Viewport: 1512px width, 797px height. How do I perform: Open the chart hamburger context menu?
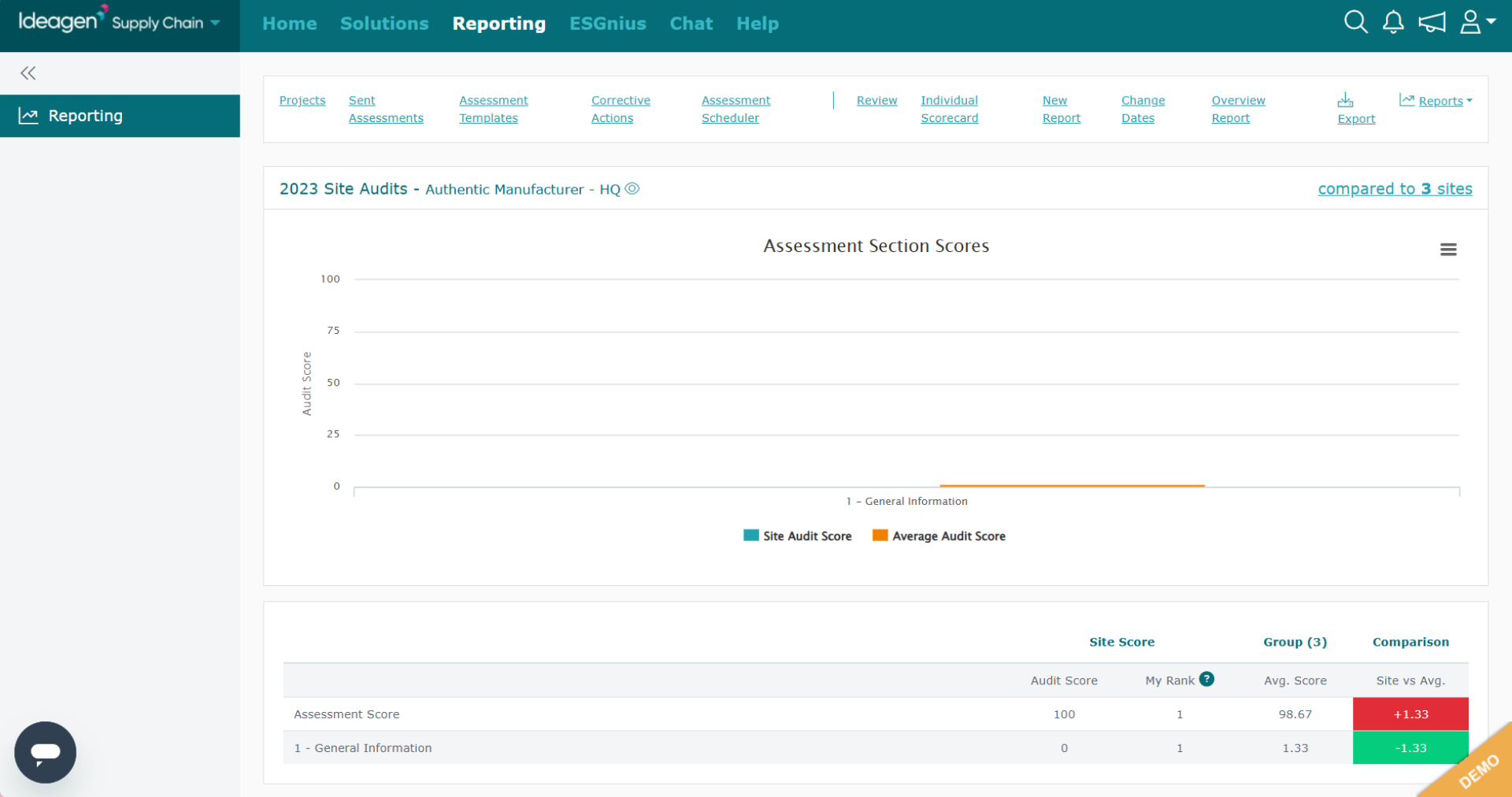[1448, 250]
